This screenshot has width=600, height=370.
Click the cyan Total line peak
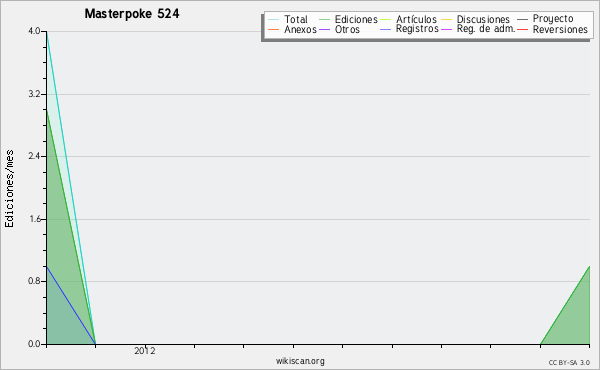point(47,33)
